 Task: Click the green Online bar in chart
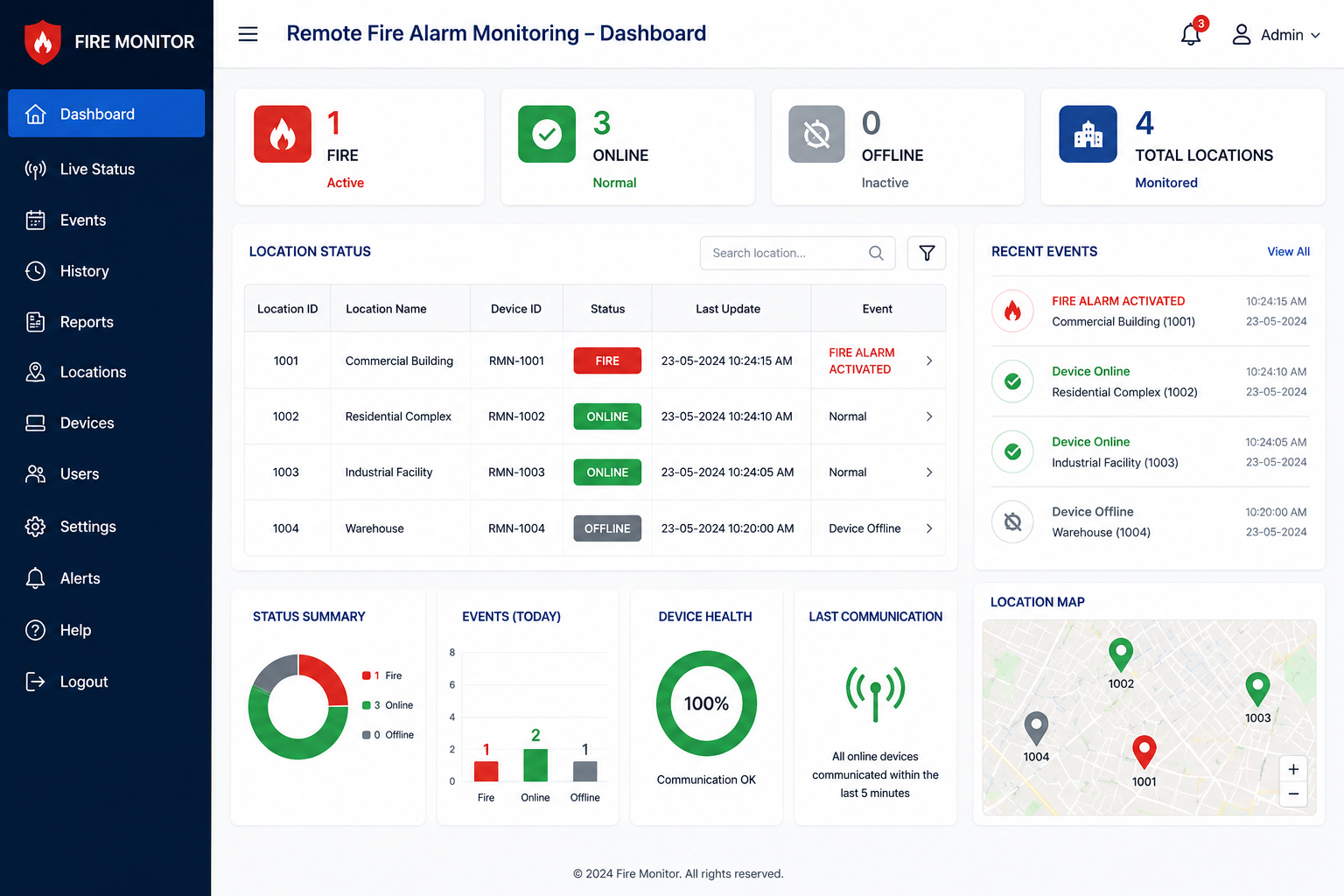pyautogui.click(x=535, y=765)
